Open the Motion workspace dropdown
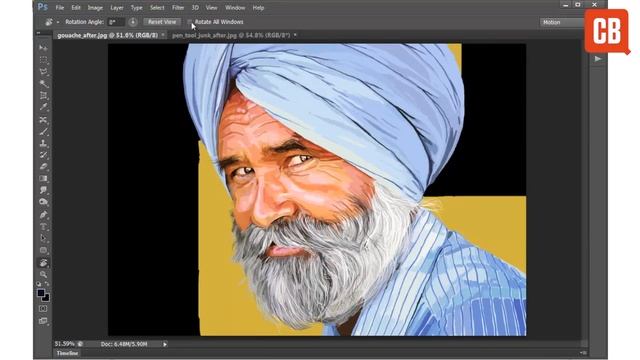The height and width of the screenshot is (360, 640). pos(562,22)
